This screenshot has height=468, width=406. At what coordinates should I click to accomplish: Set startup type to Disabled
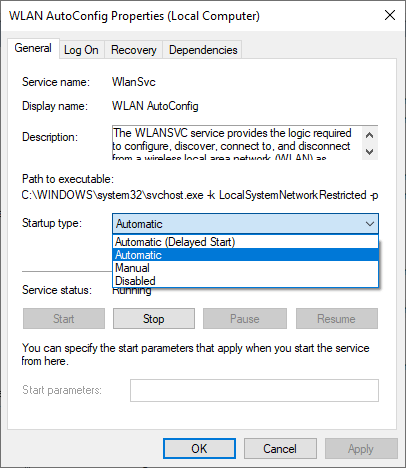coord(245,281)
